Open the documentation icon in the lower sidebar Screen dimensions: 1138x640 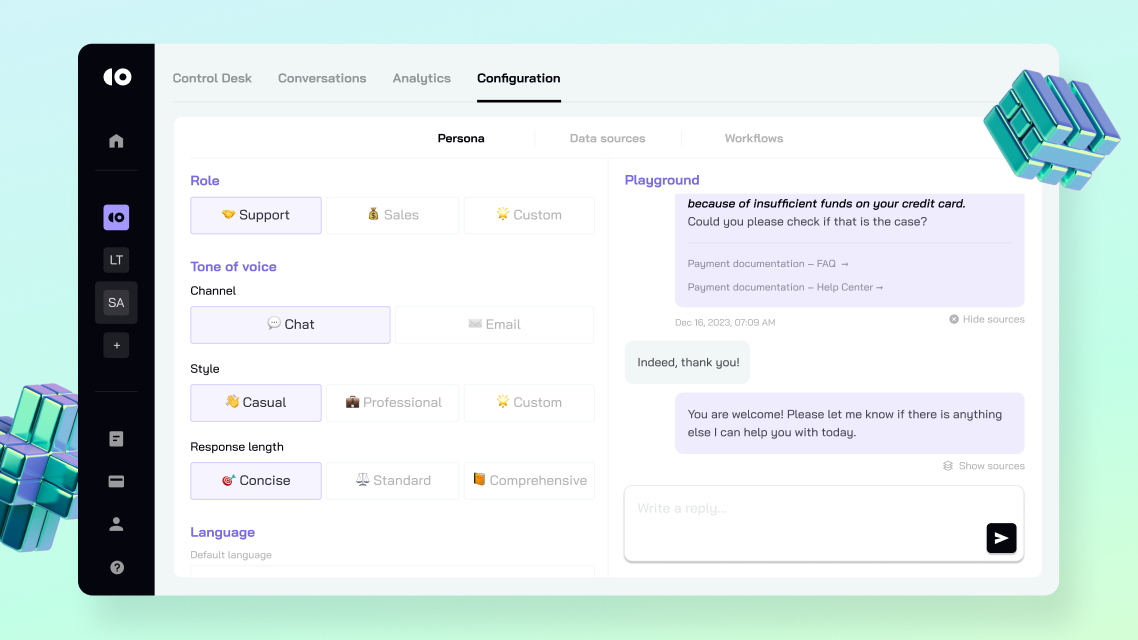(116, 438)
